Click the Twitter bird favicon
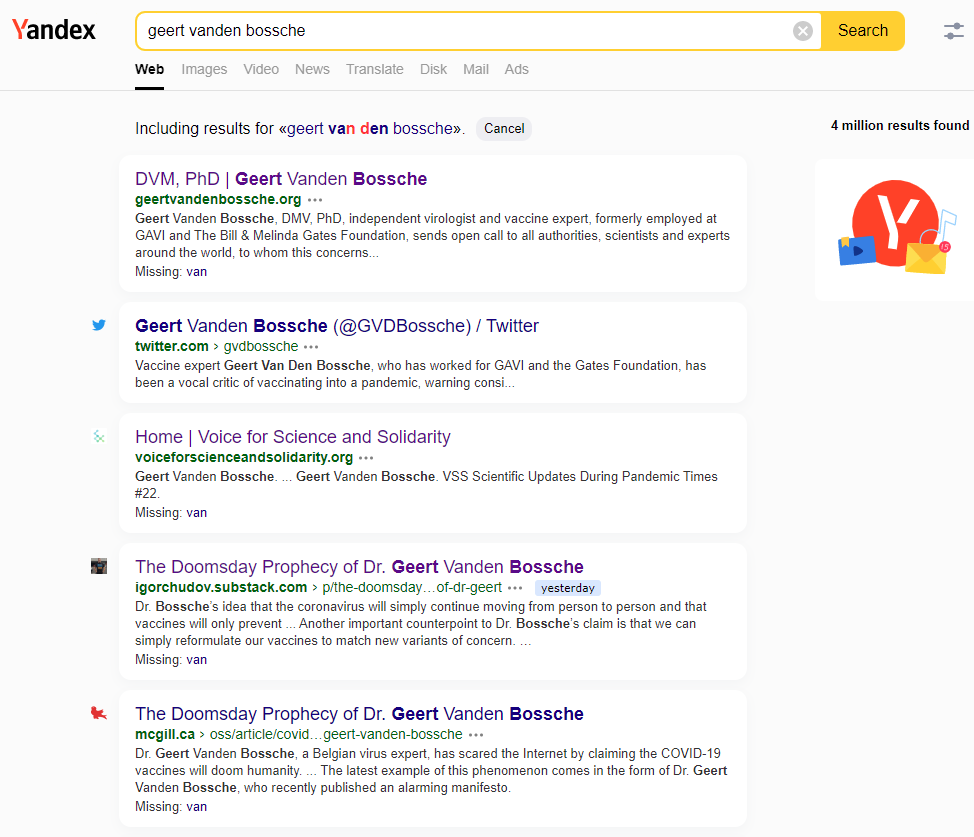This screenshot has width=974, height=837. 99,325
